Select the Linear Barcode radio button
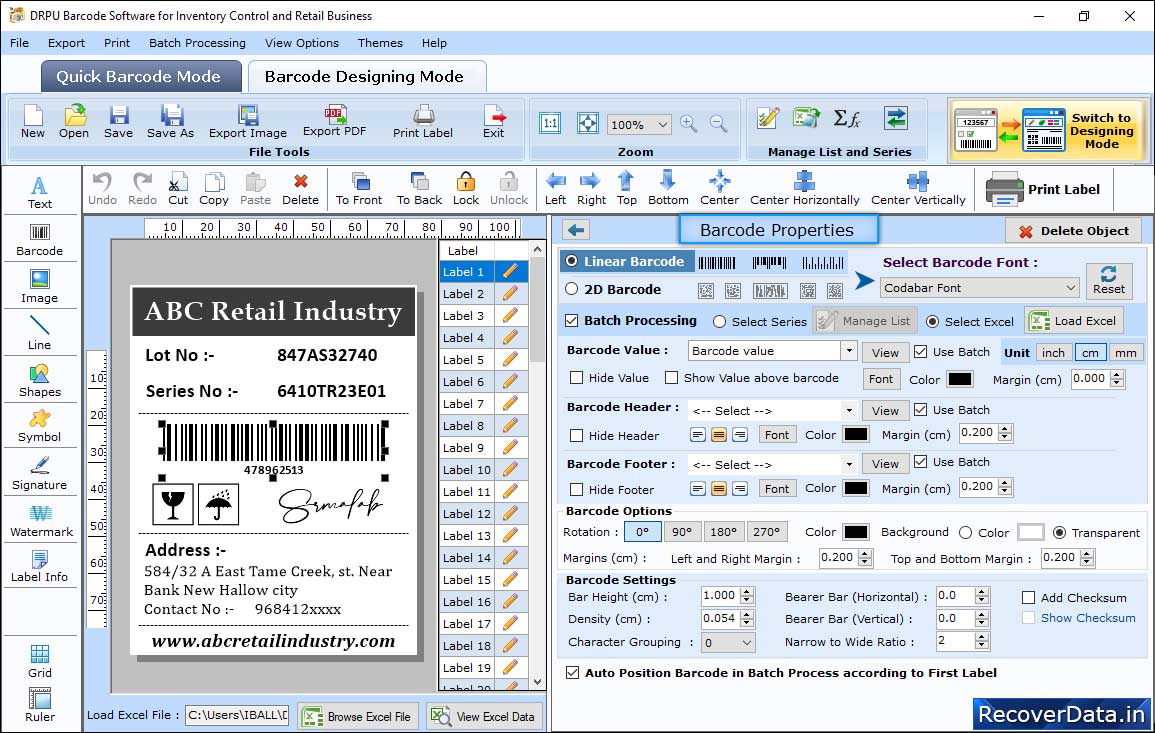This screenshot has height=733, width=1155. click(572, 261)
